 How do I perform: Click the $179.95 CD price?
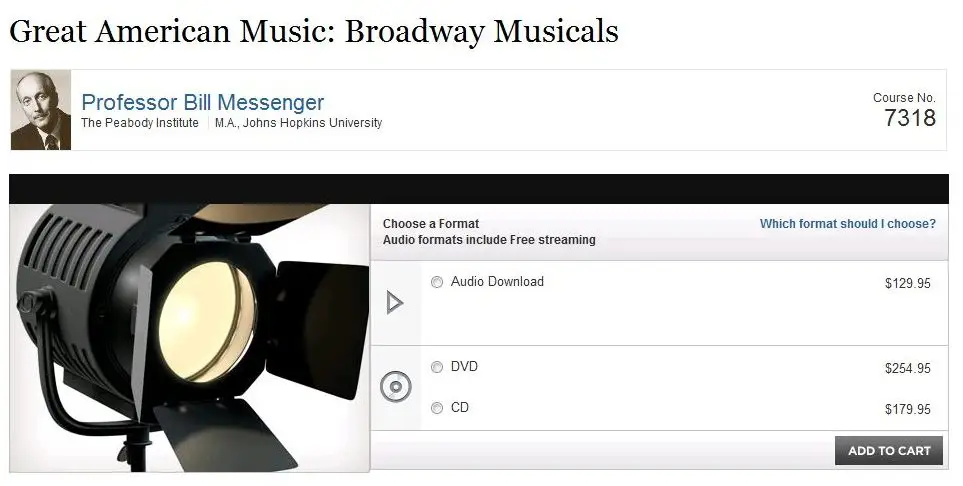[908, 409]
